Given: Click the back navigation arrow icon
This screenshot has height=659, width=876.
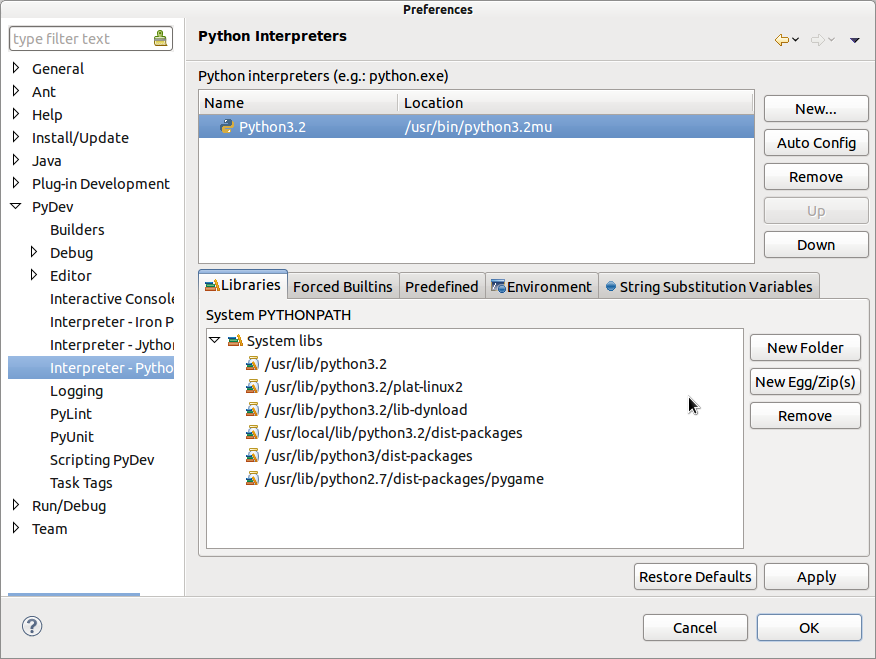Looking at the screenshot, I should pyautogui.click(x=782, y=39).
